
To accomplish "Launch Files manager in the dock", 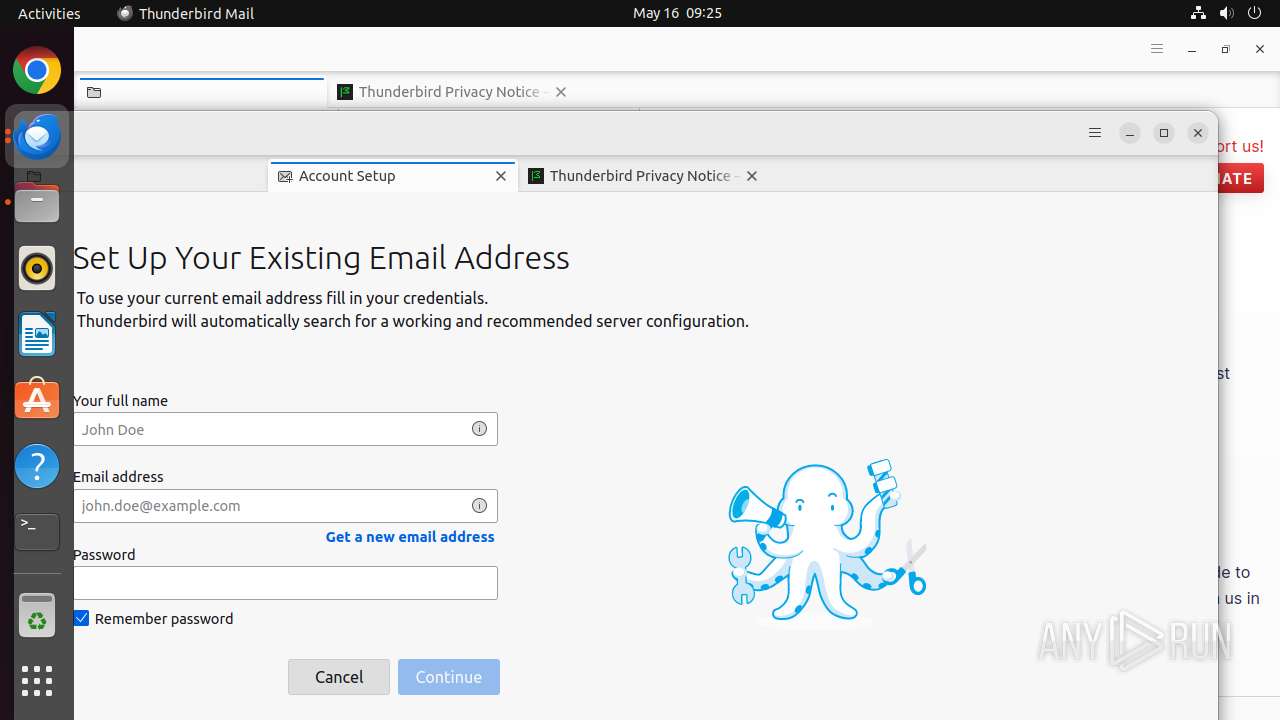I will 37,203.
